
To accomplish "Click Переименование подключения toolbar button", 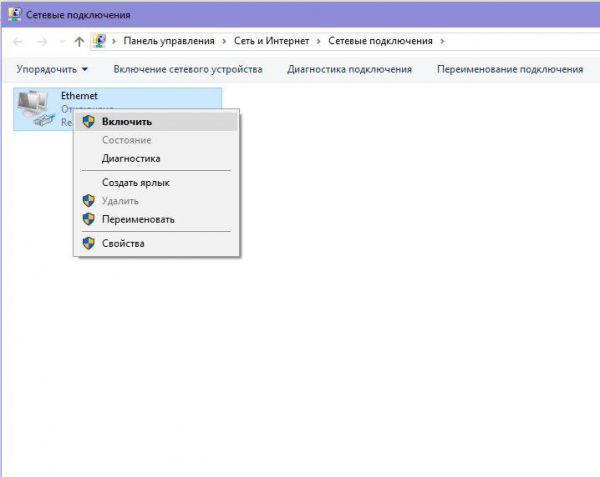I will 510,69.
